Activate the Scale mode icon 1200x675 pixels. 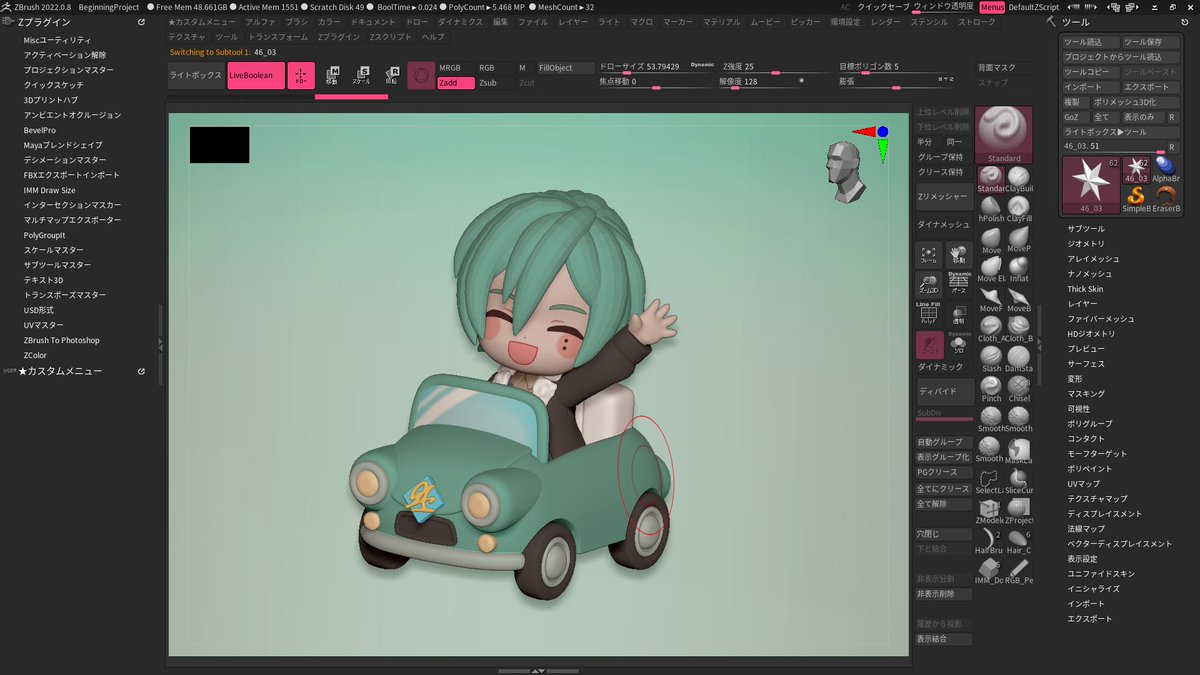(362, 76)
